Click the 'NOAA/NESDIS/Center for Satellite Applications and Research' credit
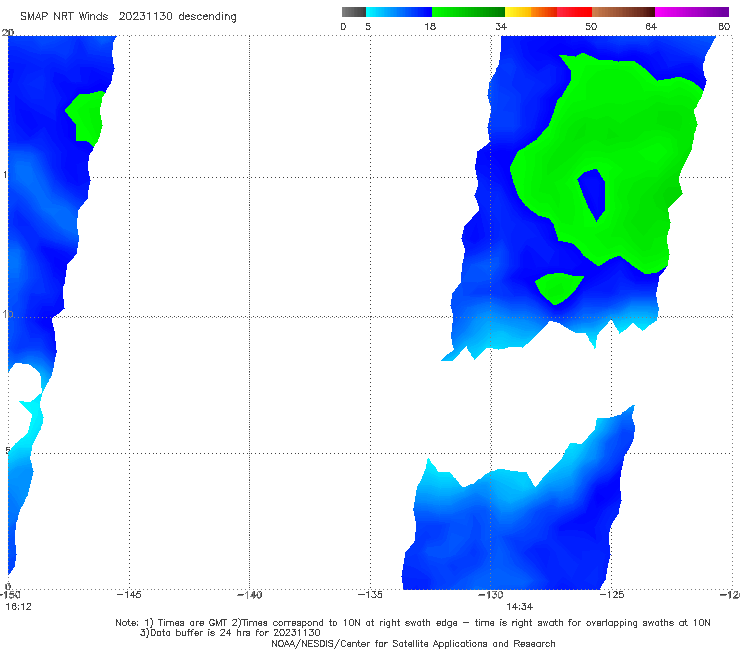 tap(413, 643)
